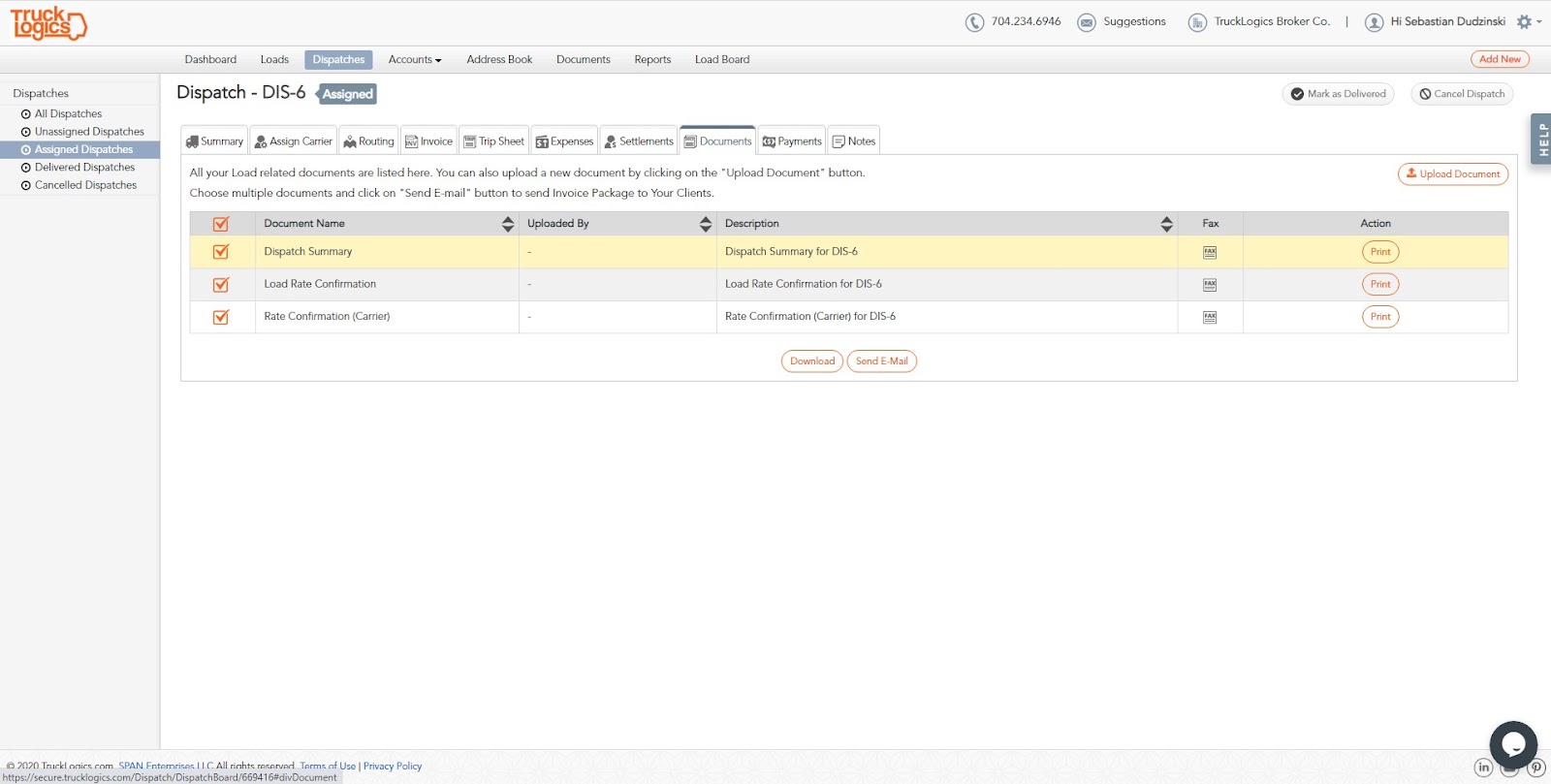The image size is (1551, 784).
Task: Click Mark as Delivered button
Action: [x=1338, y=94]
